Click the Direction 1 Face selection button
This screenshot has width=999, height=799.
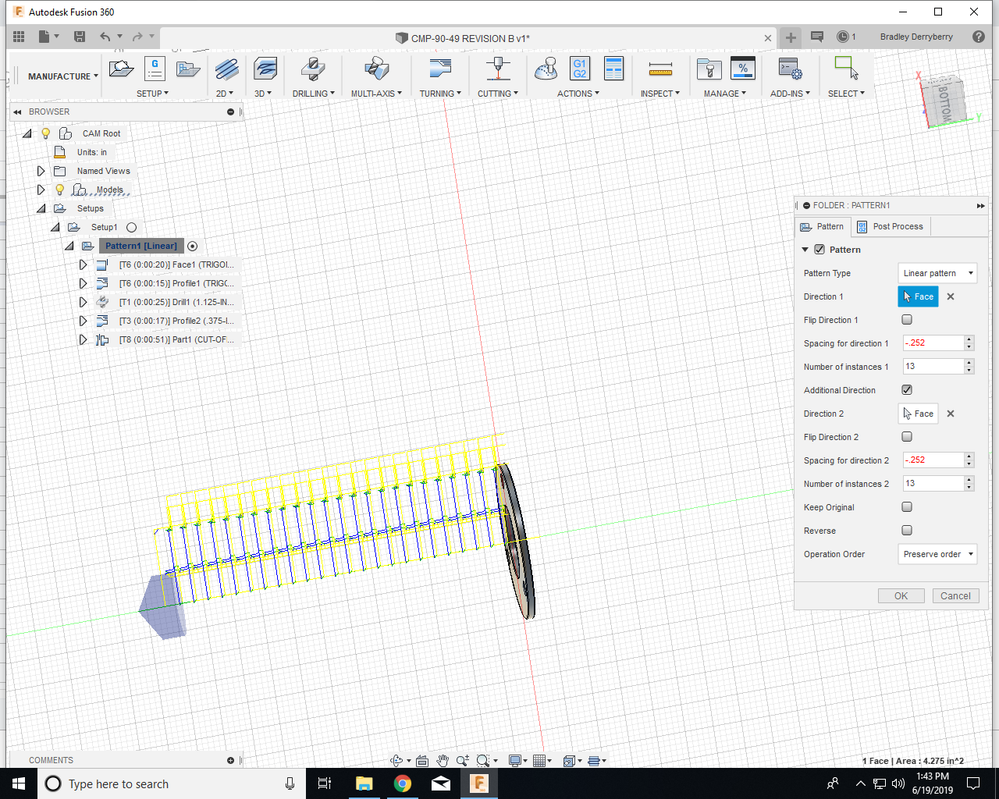click(x=918, y=296)
